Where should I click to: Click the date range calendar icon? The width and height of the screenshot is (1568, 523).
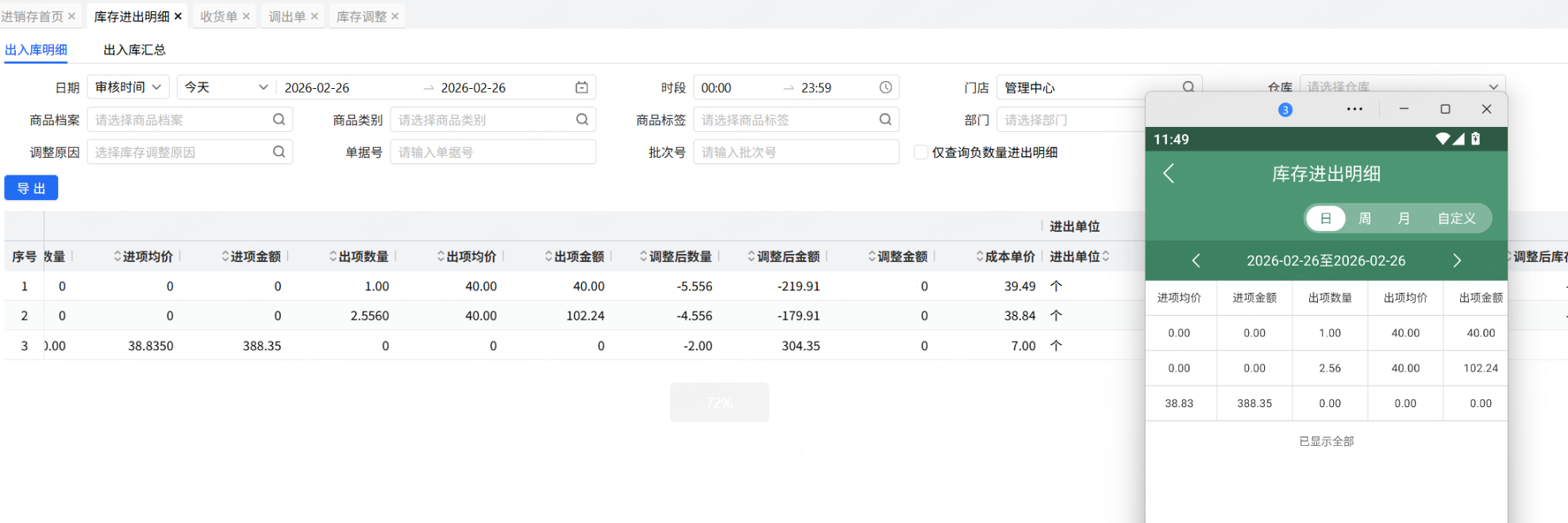pos(582,87)
